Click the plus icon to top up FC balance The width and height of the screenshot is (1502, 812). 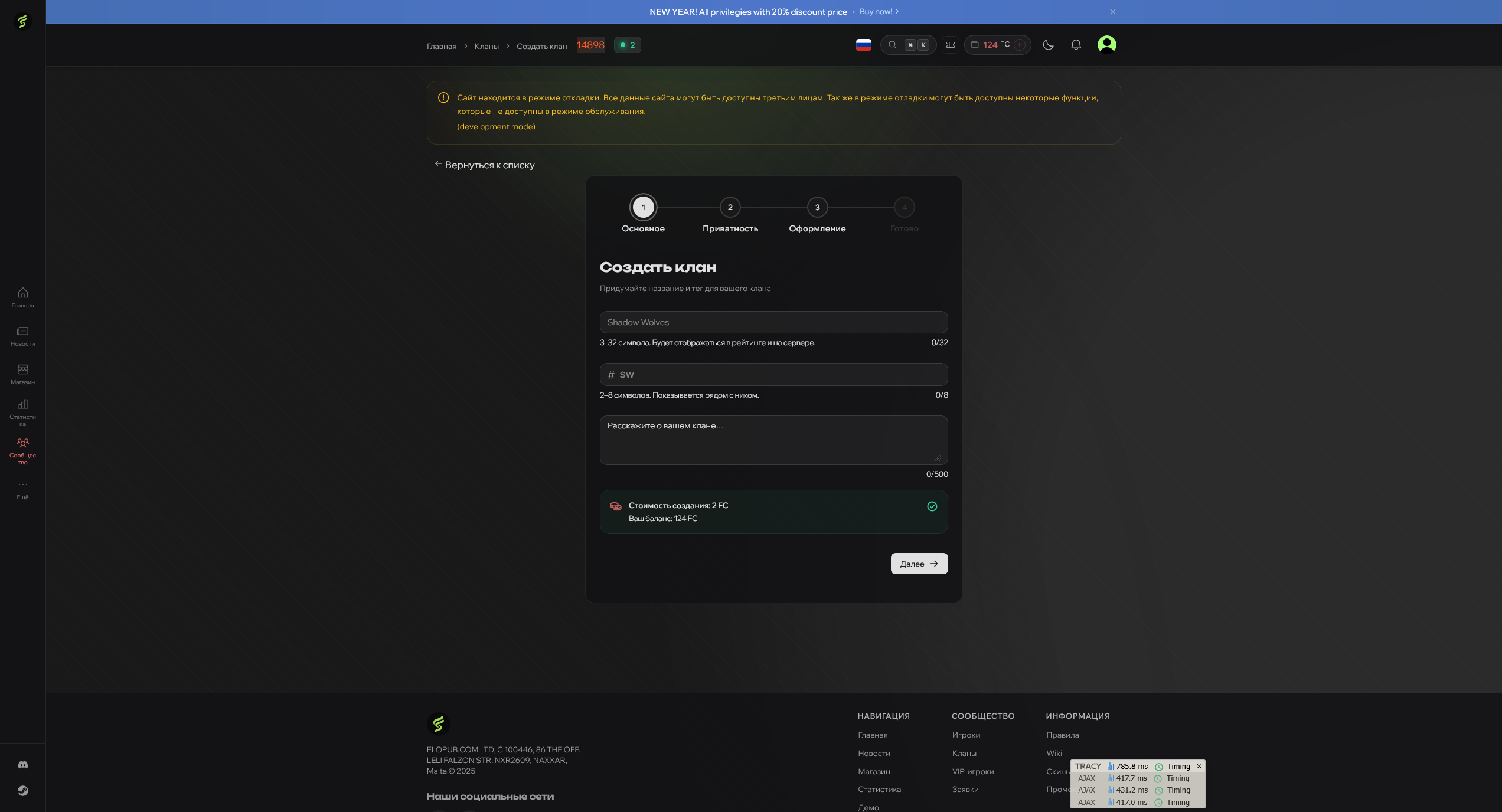point(1020,44)
